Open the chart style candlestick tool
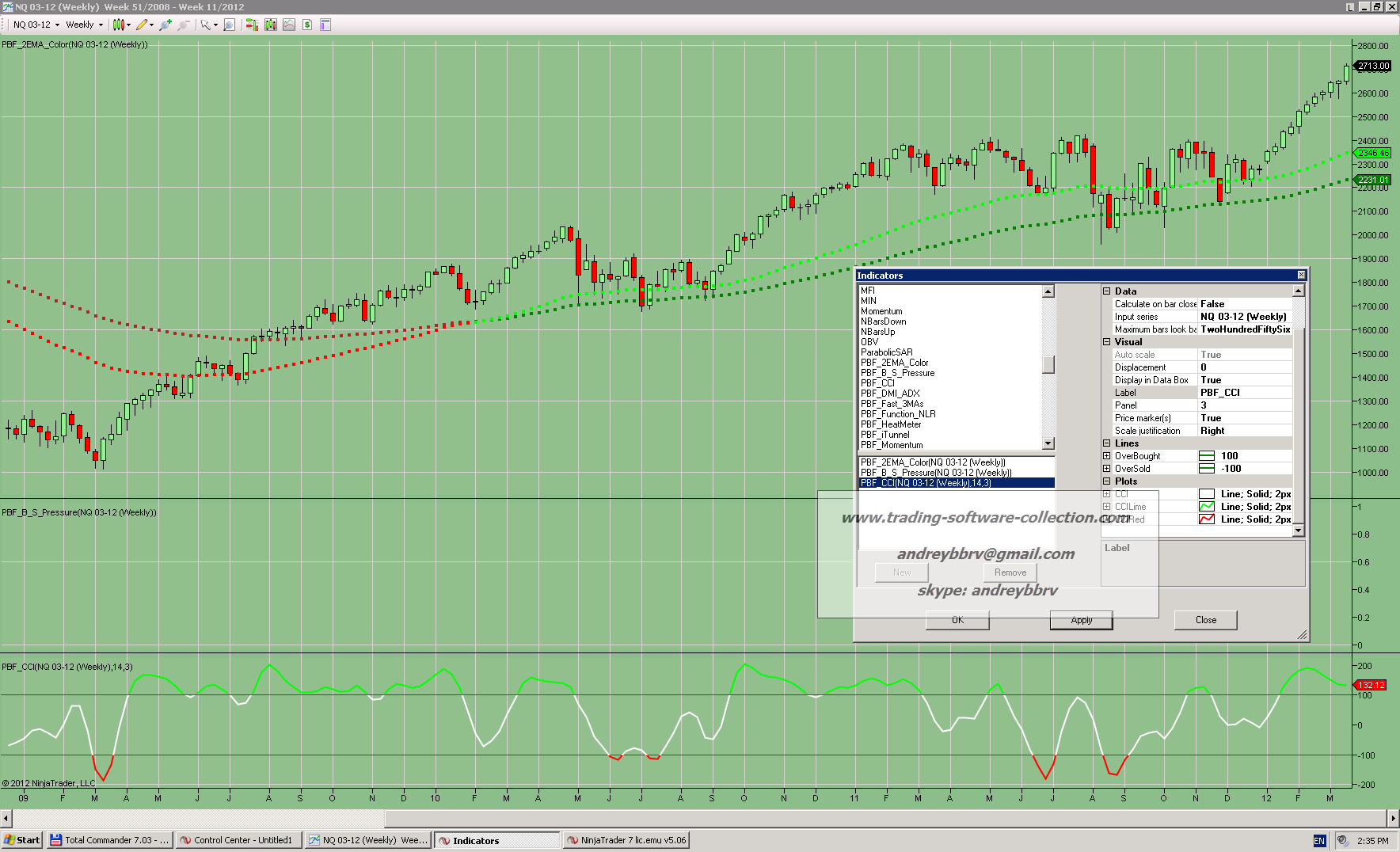Screen dimensions: 1400x852 click(119, 25)
